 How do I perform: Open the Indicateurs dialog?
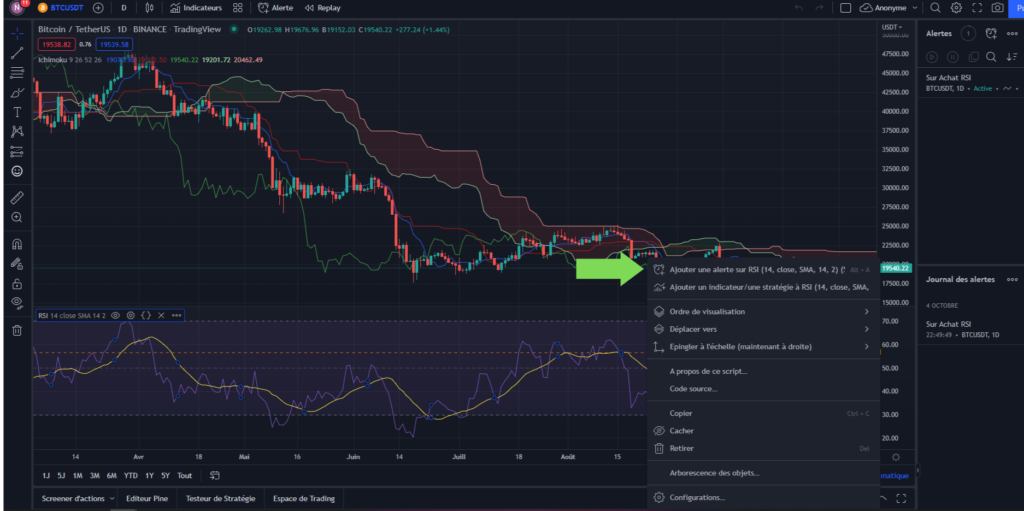tap(196, 8)
